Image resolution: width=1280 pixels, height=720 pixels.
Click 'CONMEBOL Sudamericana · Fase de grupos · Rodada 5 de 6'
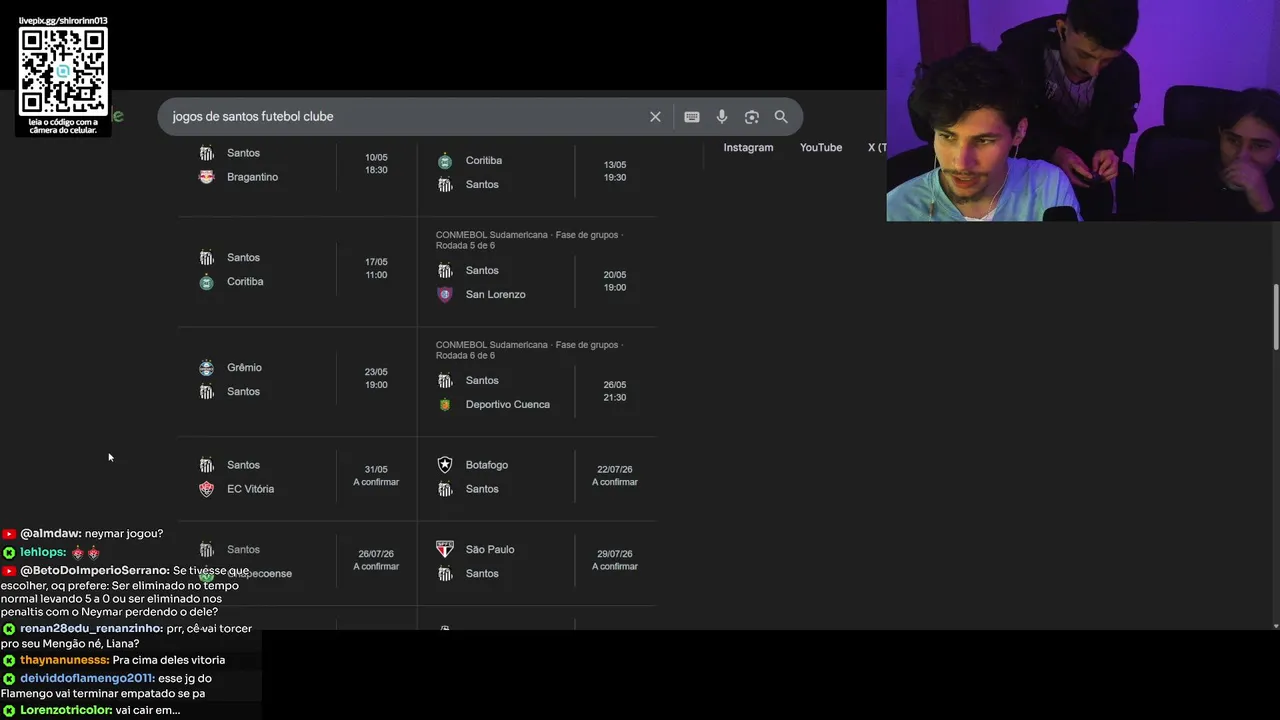pyautogui.click(x=529, y=240)
